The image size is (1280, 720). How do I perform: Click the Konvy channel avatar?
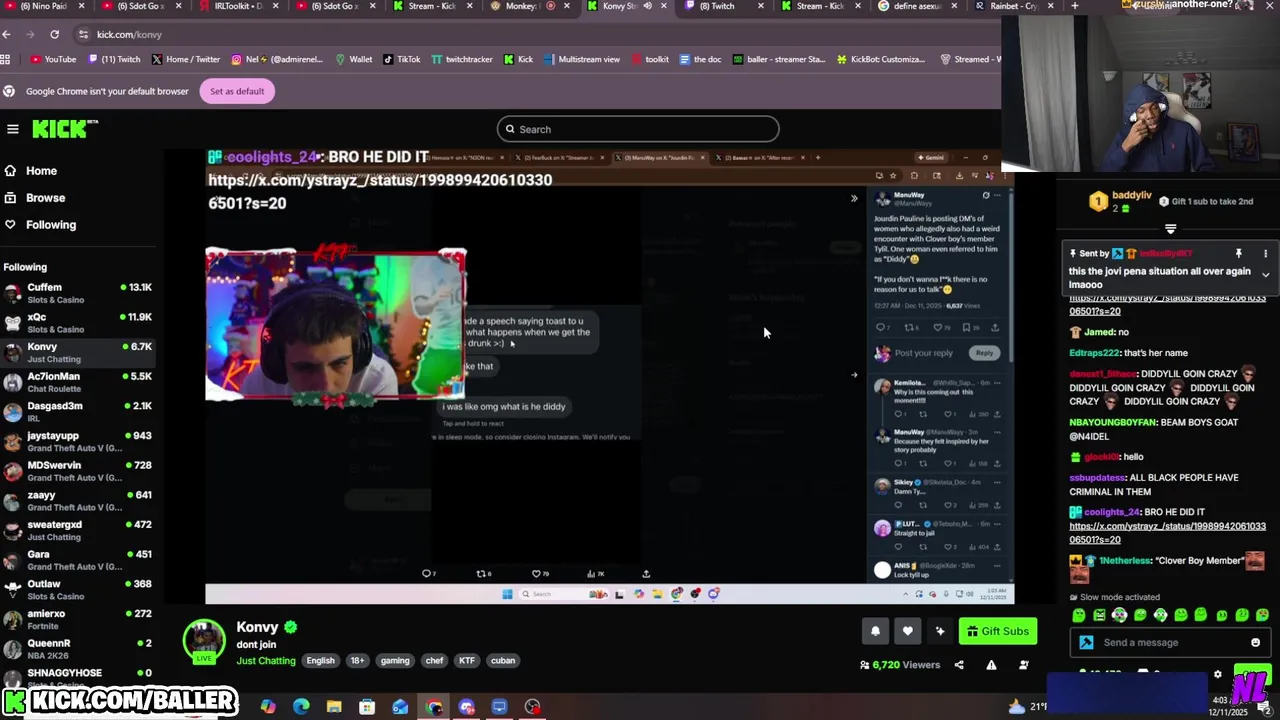[204, 641]
